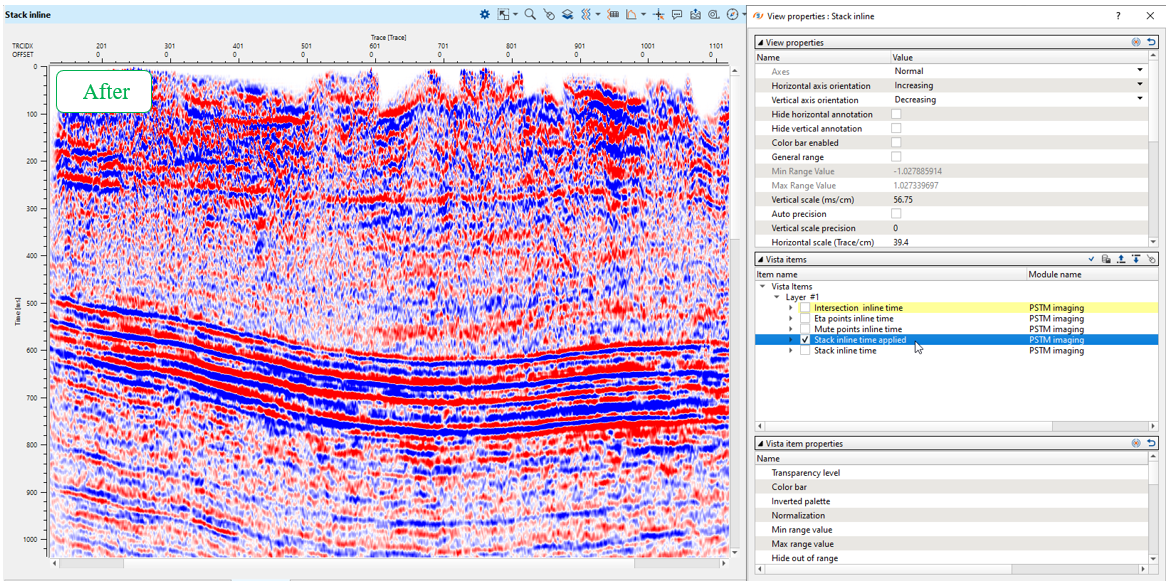Enable the Color bar enabled checkbox
The image size is (1170, 586).
[x=896, y=143]
